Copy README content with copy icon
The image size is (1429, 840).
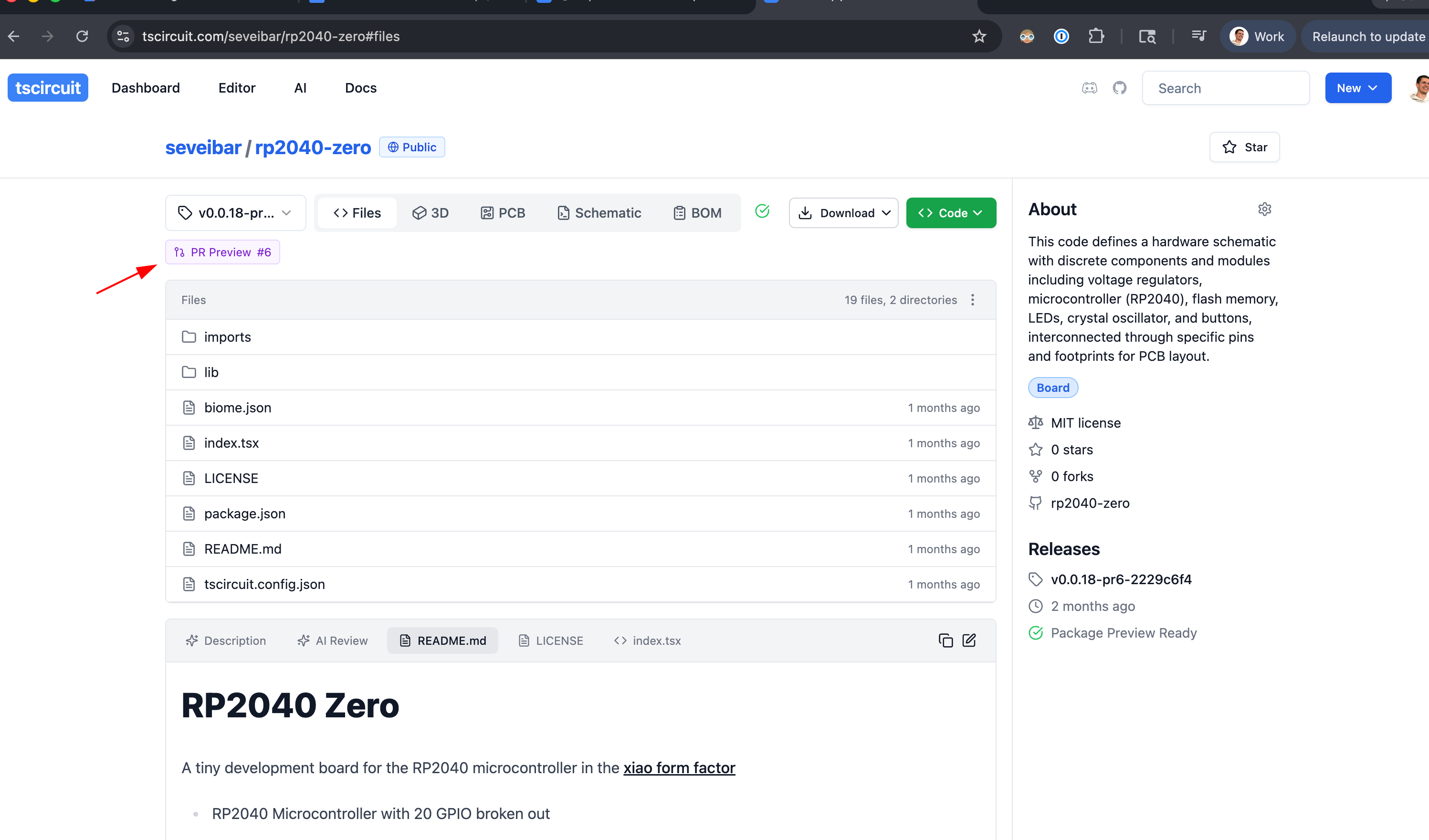point(946,640)
